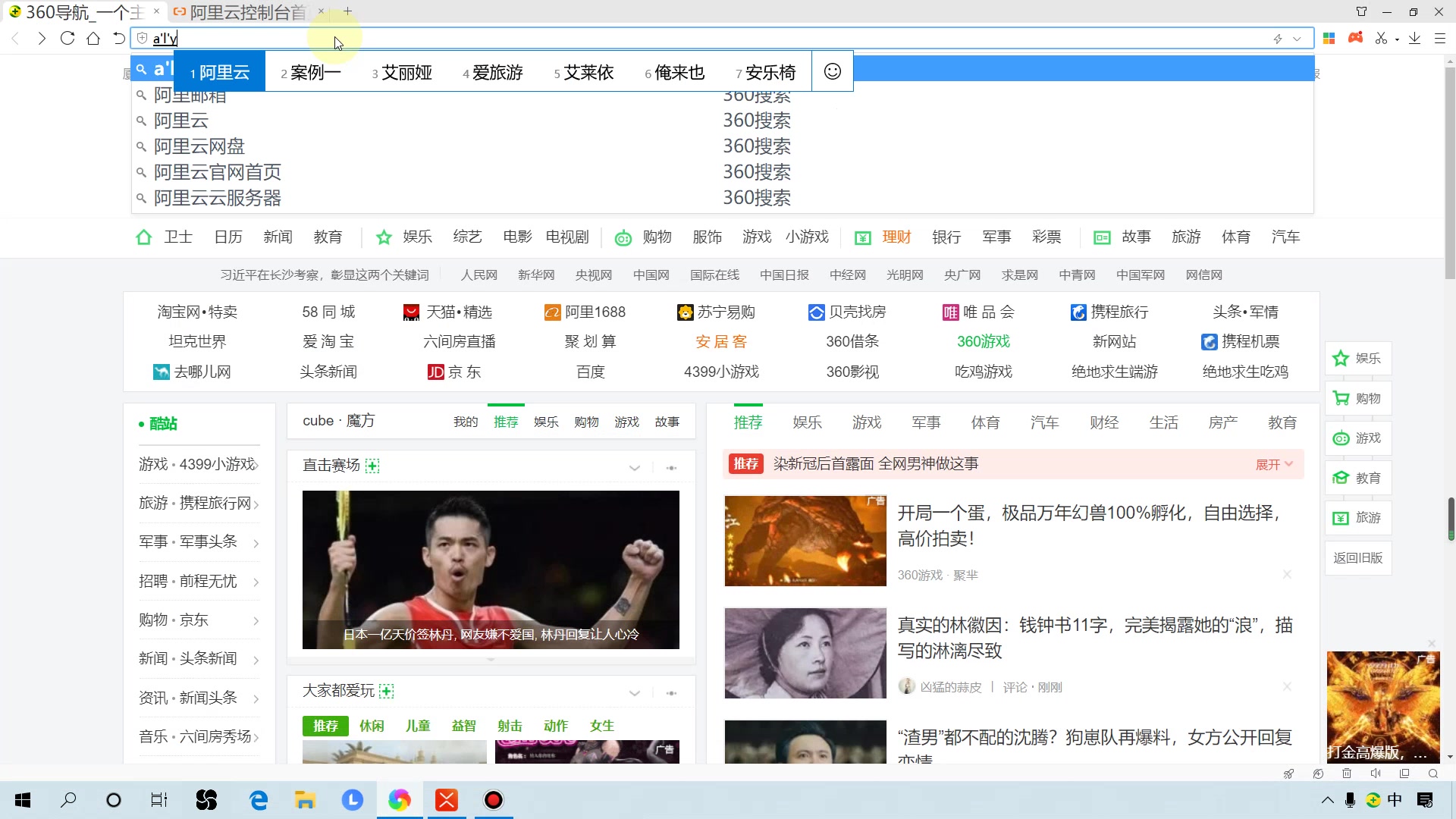Click the browser forward arrow
Screen dimensions: 1456x819
point(42,38)
